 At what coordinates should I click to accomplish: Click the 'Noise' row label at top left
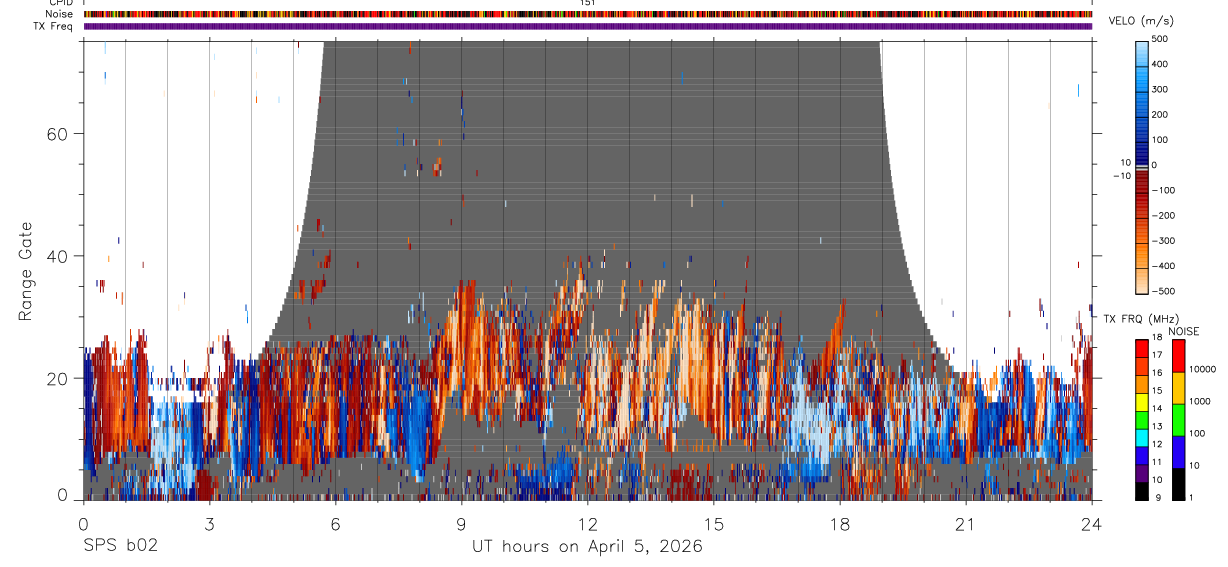(x=59, y=14)
